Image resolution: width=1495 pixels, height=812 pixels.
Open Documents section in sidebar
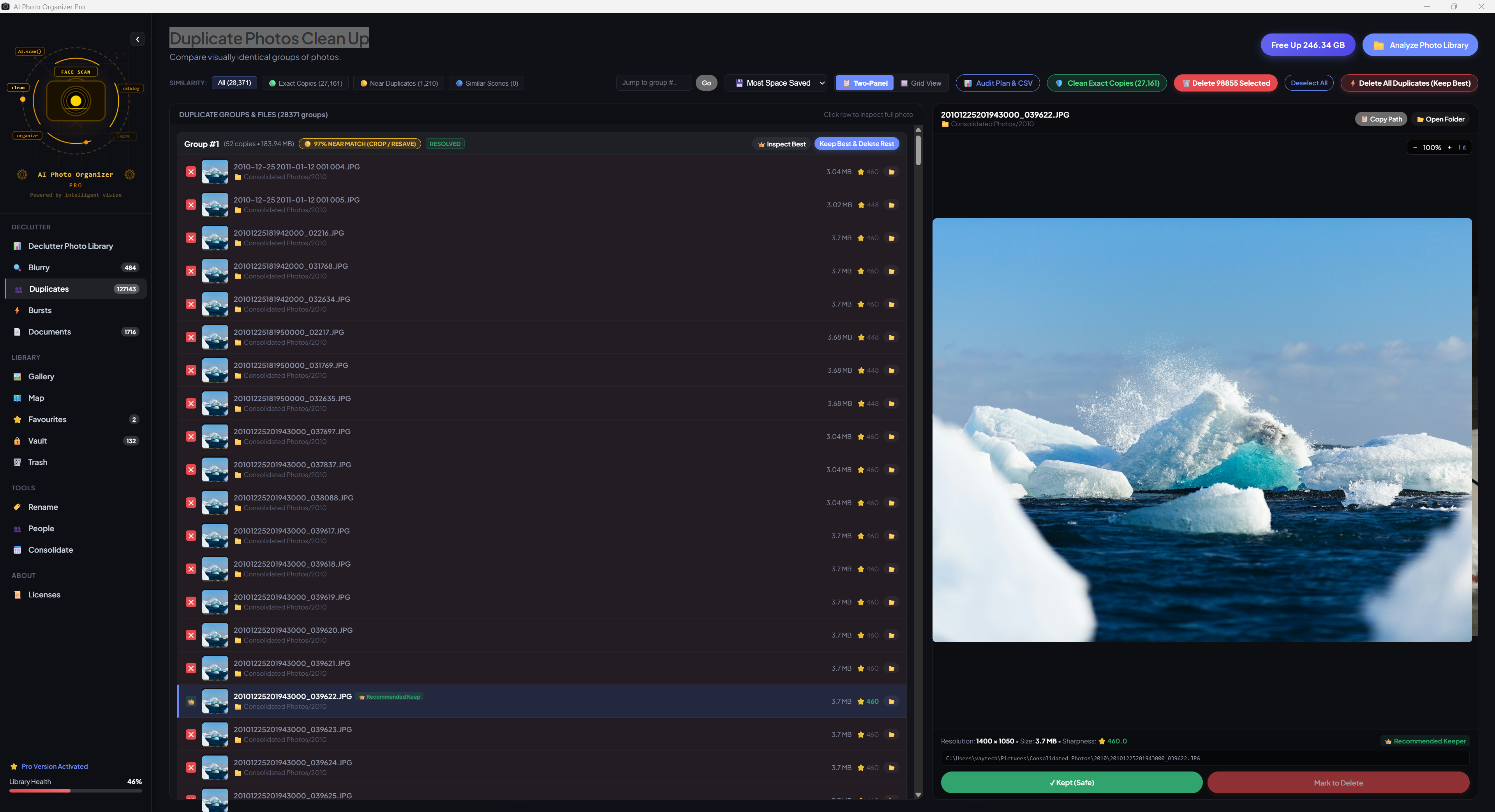click(x=76, y=332)
